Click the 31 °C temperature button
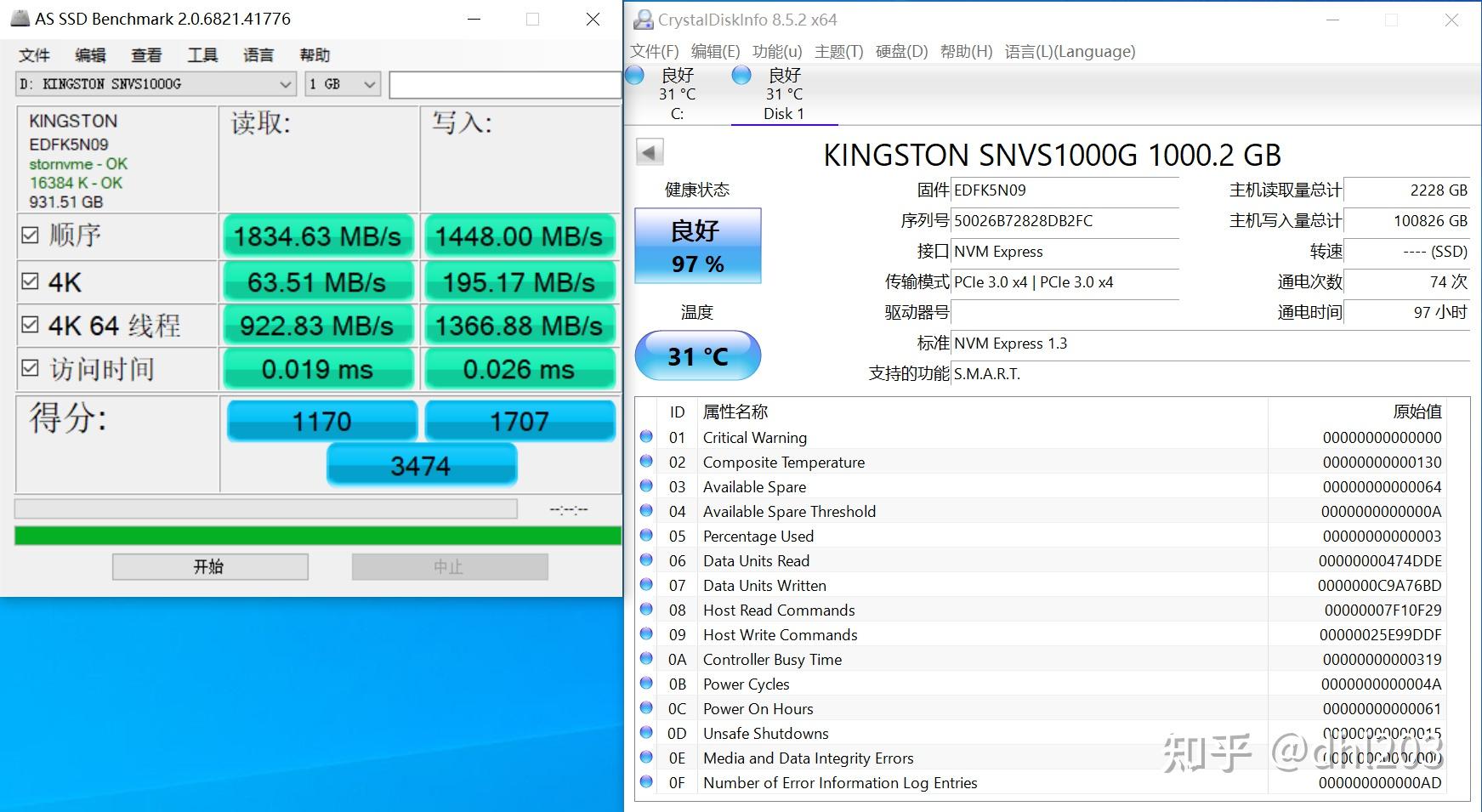1482x812 pixels. click(x=698, y=355)
